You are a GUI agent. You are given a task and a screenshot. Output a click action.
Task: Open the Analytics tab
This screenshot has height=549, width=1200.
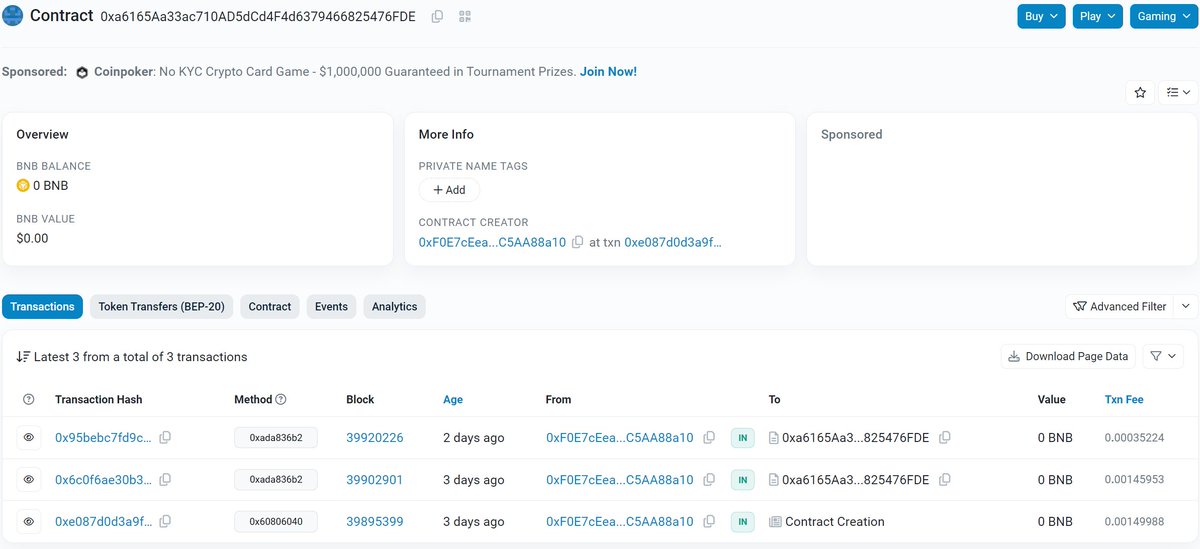click(x=394, y=306)
